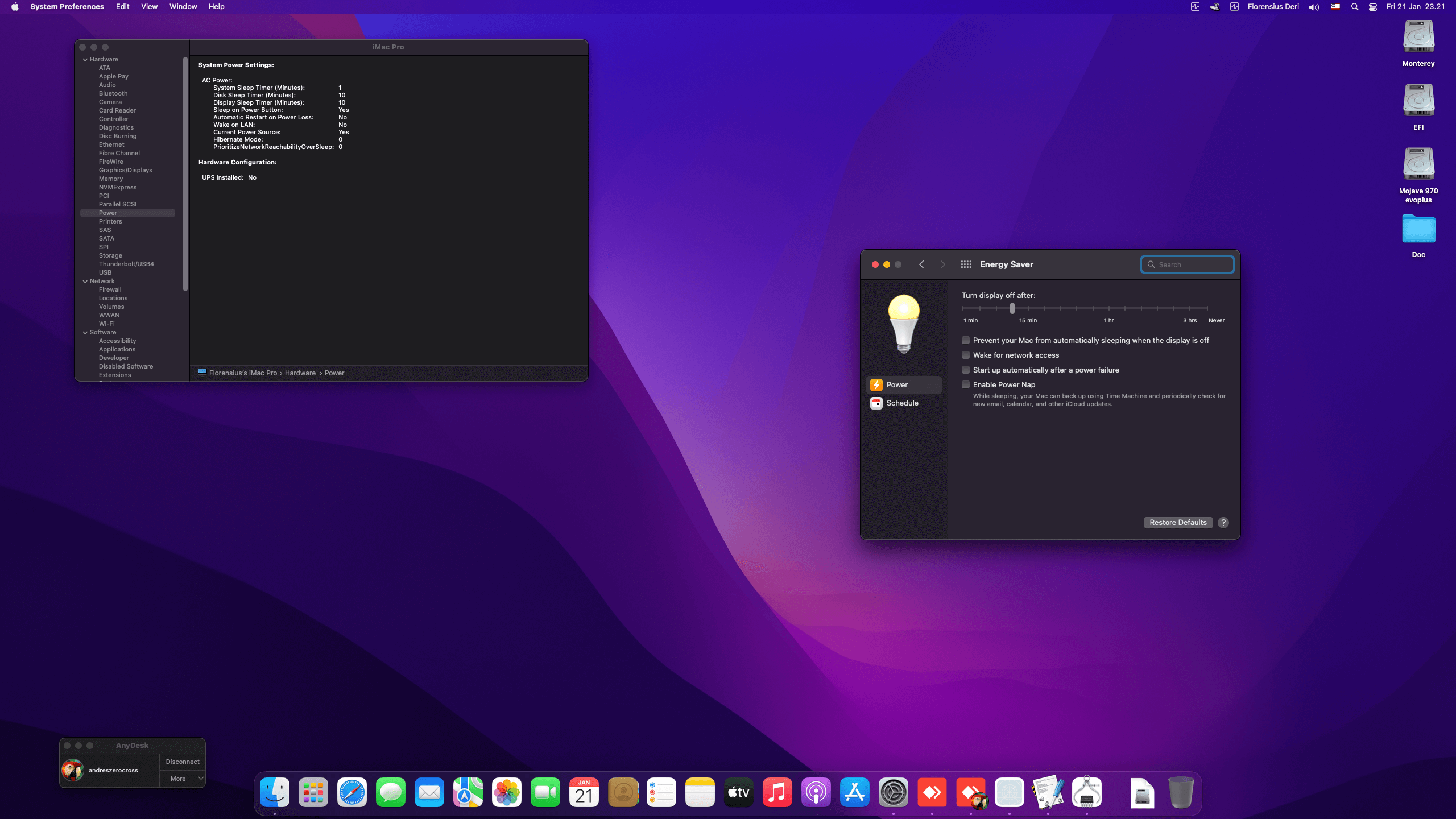Click the help question mark button
The width and height of the screenshot is (1456, 819).
(x=1223, y=523)
